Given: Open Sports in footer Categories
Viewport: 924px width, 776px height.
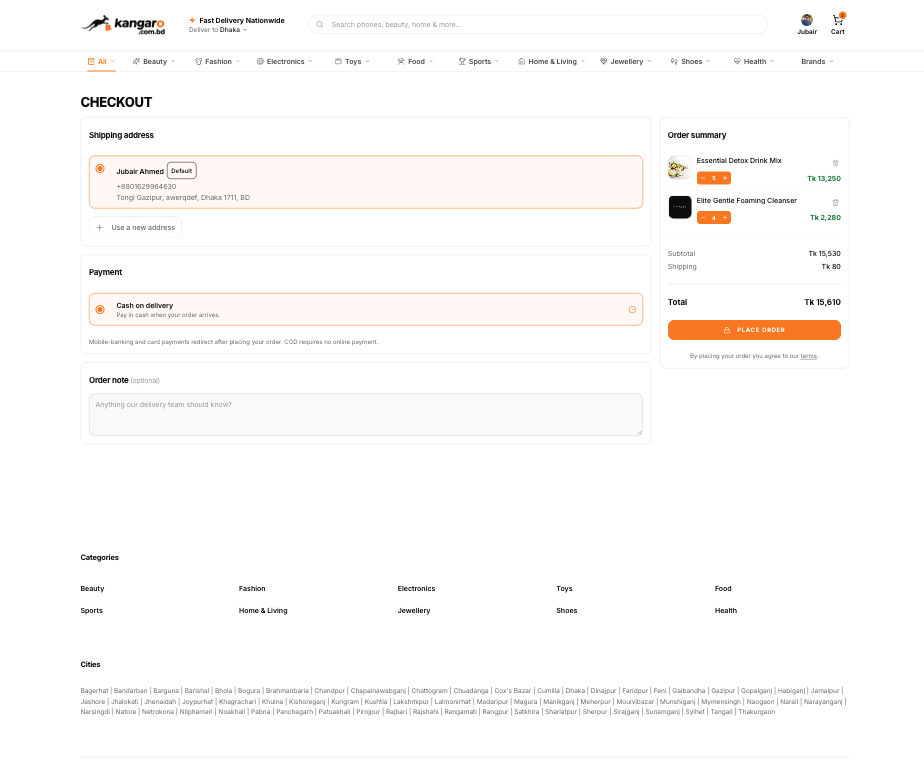Looking at the screenshot, I should [92, 610].
